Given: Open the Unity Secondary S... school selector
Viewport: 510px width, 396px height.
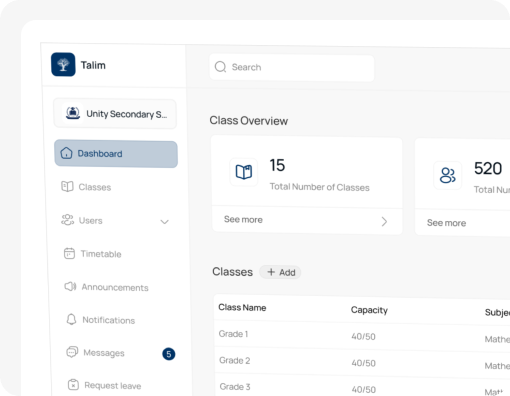Looking at the screenshot, I should (115, 114).
